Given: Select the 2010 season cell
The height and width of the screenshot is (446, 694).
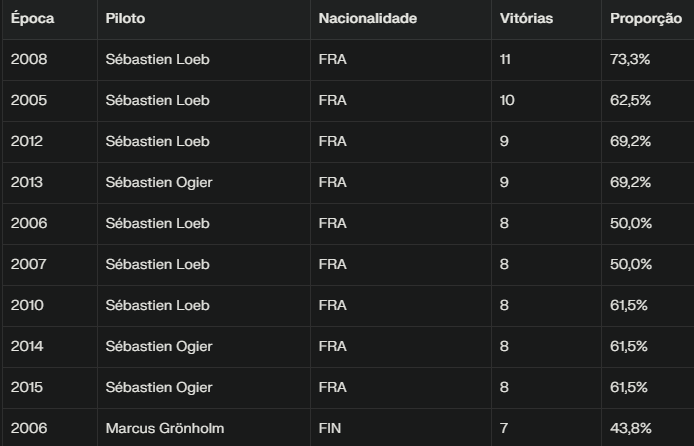Looking at the screenshot, I should (x=29, y=305).
